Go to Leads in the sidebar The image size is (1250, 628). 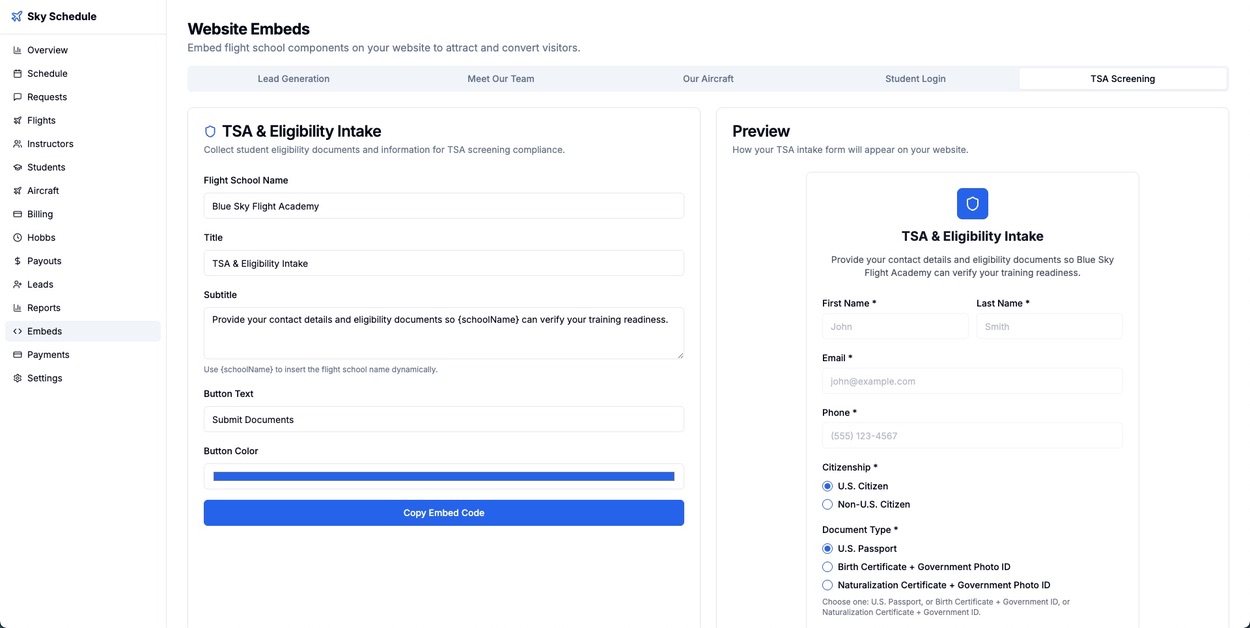tap(40, 284)
